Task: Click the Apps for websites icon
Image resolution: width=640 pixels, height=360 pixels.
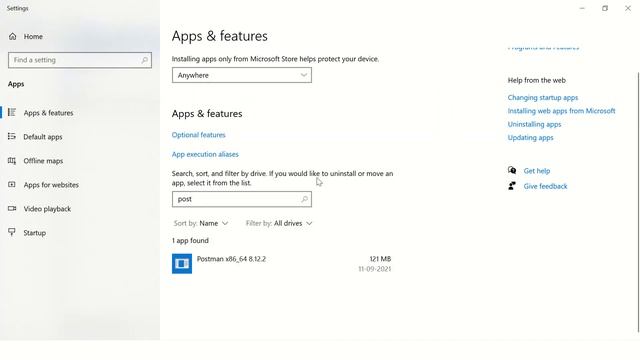Action: [x=12, y=184]
